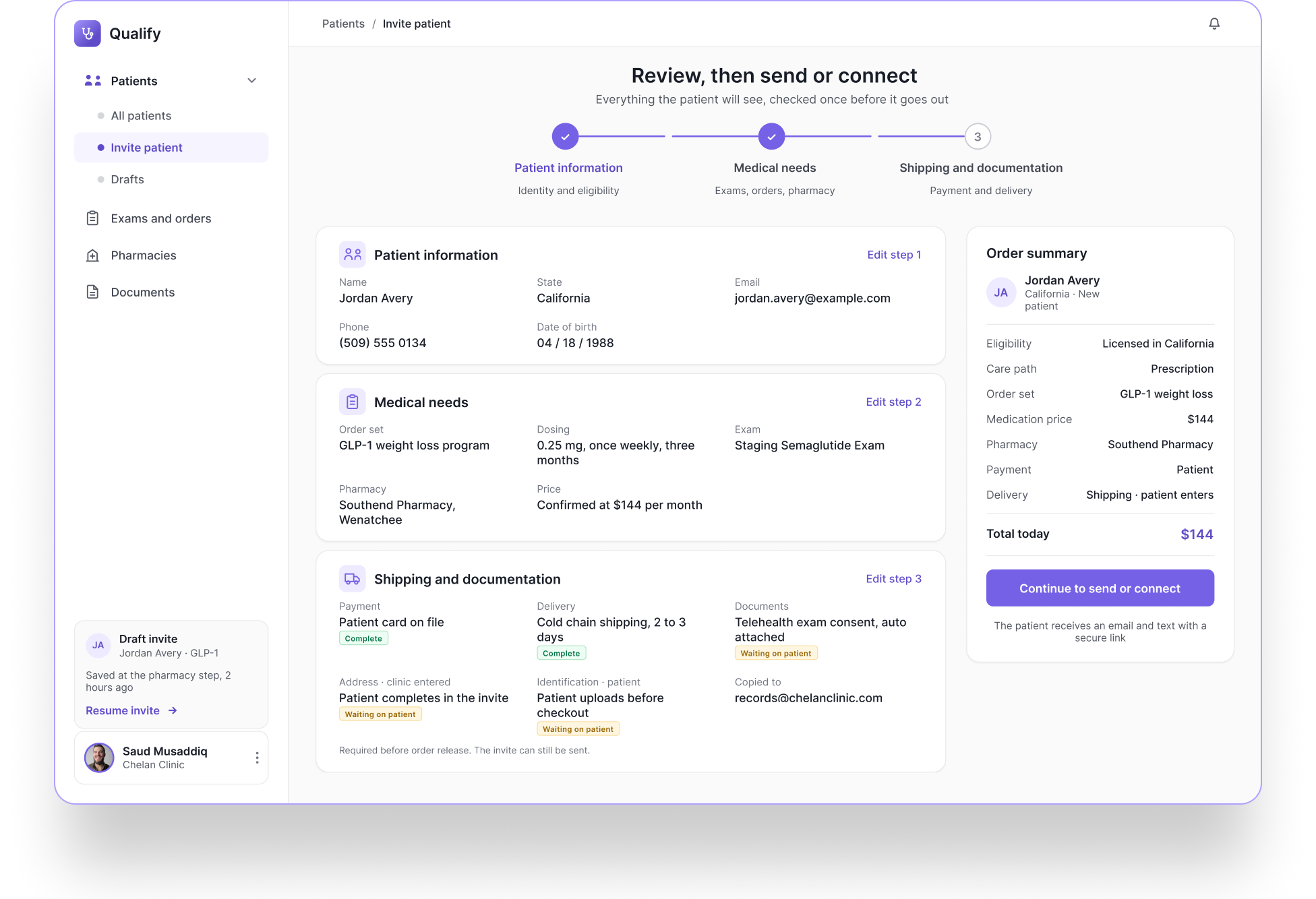Click the Shipping truck card icon
The width and height of the screenshot is (1316, 899).
(353, 579)
